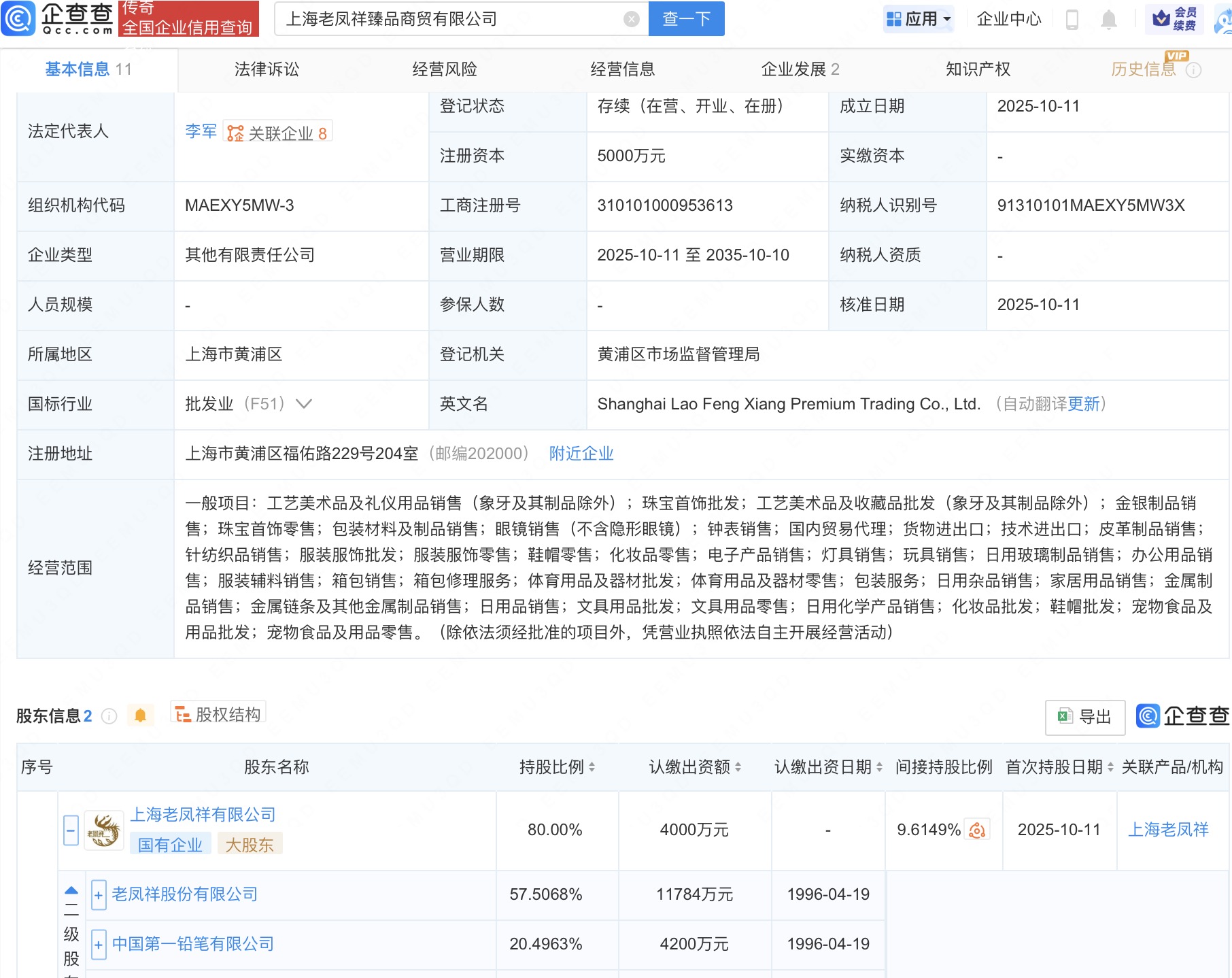Click the info icon beside 股东信息
Image resolution: width=1232 pixels, height=978 pixels.
(109, 716)
